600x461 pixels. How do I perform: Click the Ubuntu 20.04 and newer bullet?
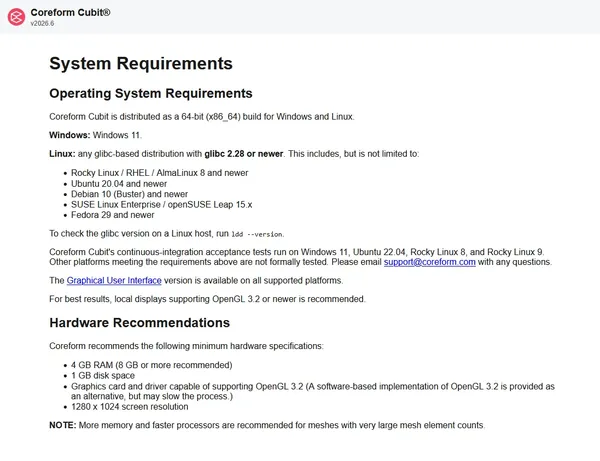click(119, 184)
